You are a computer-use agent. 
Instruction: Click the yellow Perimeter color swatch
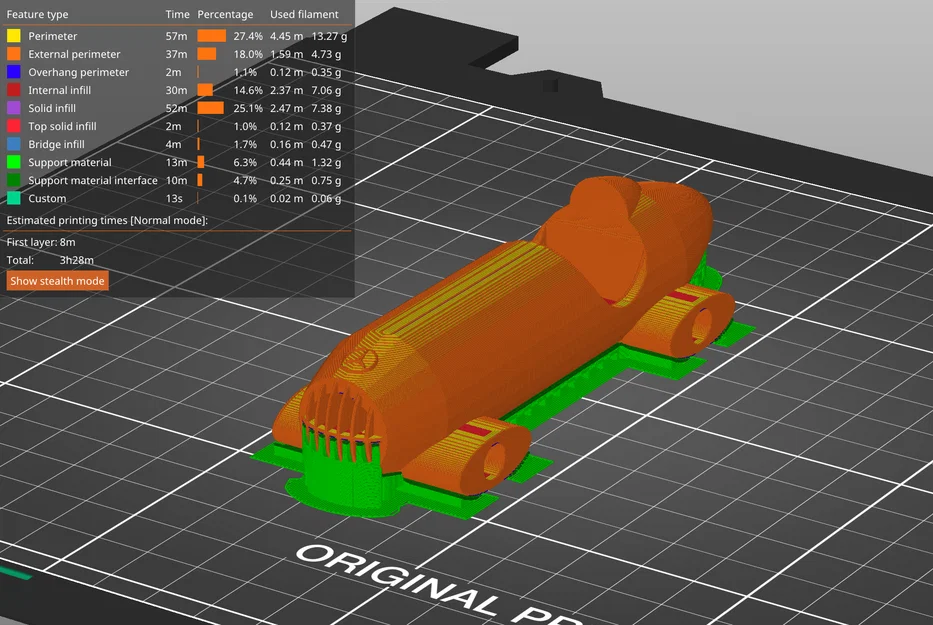pos(13,36)
